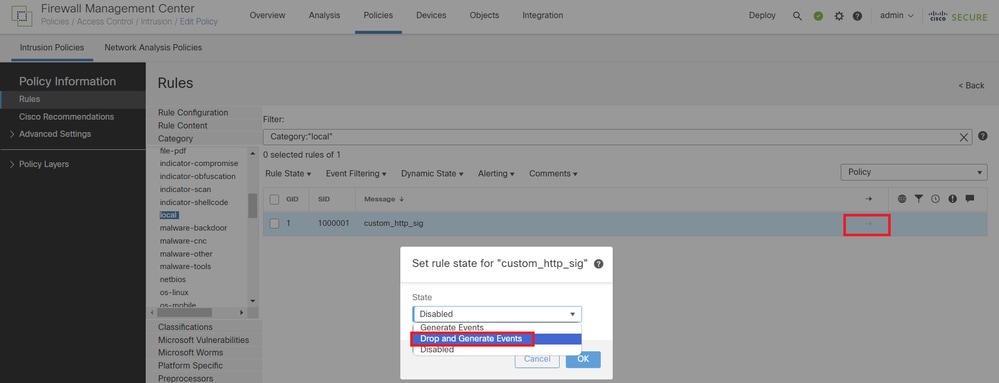This screenshot has height=383, width=999.
Task: Click the green status check icon
Action: tap(818, 16)
